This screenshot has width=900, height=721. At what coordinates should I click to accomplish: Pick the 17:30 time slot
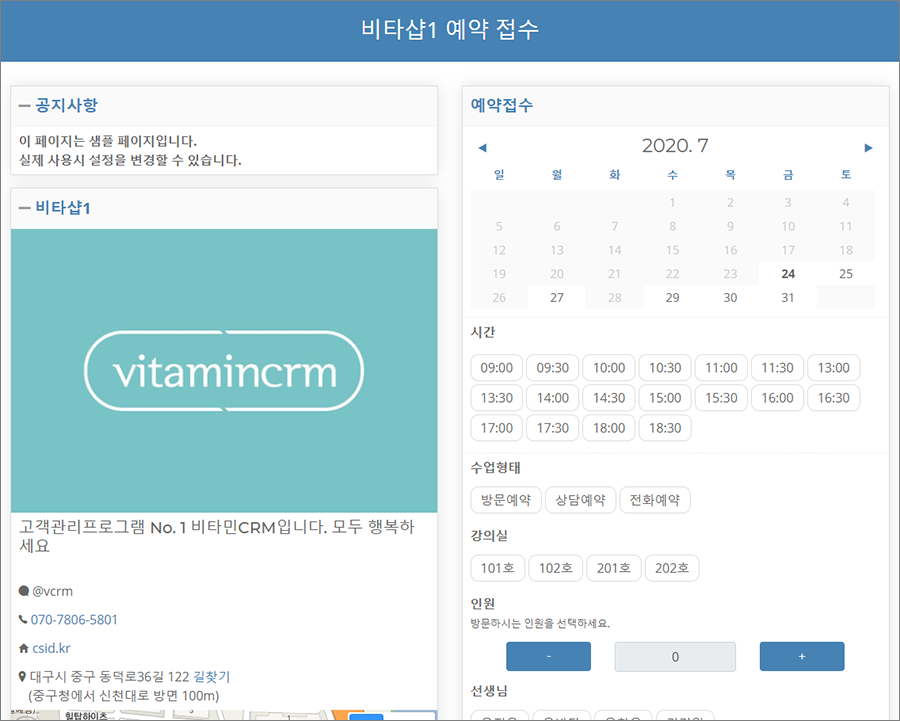point(553,428)
